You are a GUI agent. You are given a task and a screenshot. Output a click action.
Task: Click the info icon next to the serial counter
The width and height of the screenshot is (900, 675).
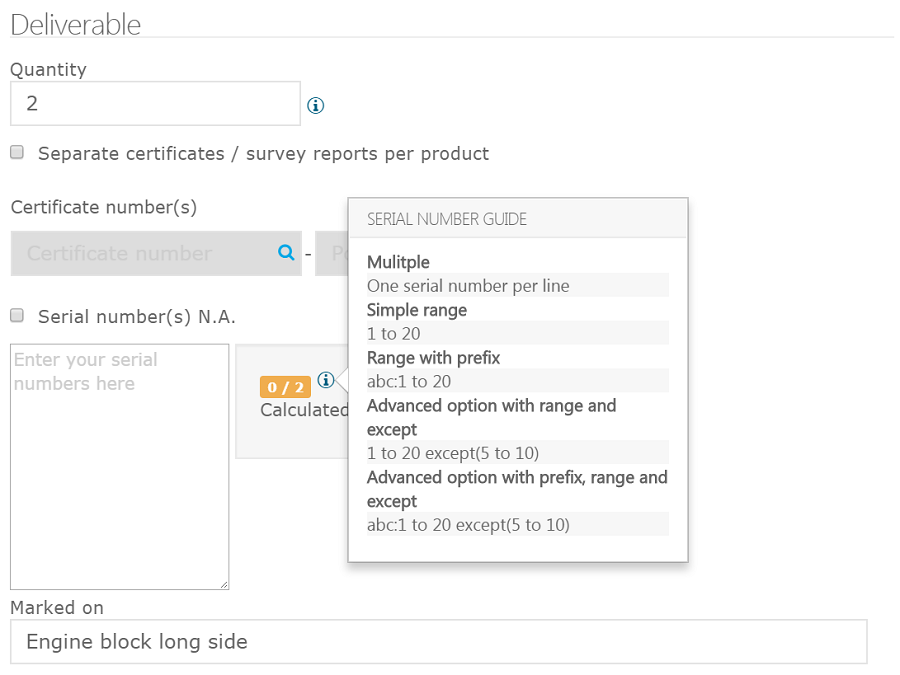tap(325, 379)
